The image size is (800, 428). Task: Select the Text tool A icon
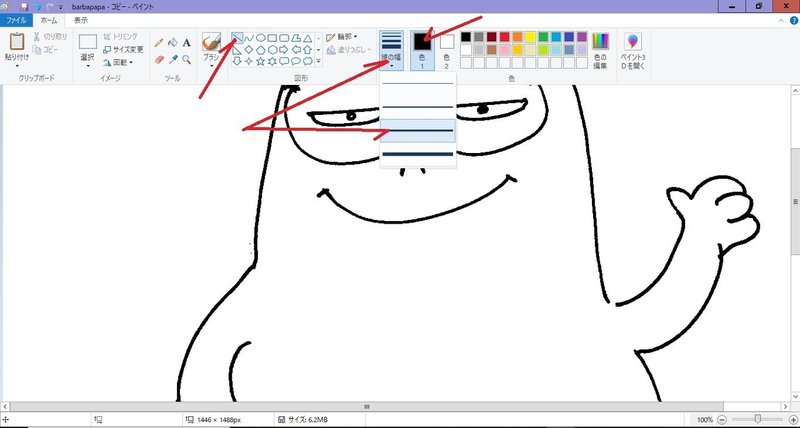click(187, 43)
